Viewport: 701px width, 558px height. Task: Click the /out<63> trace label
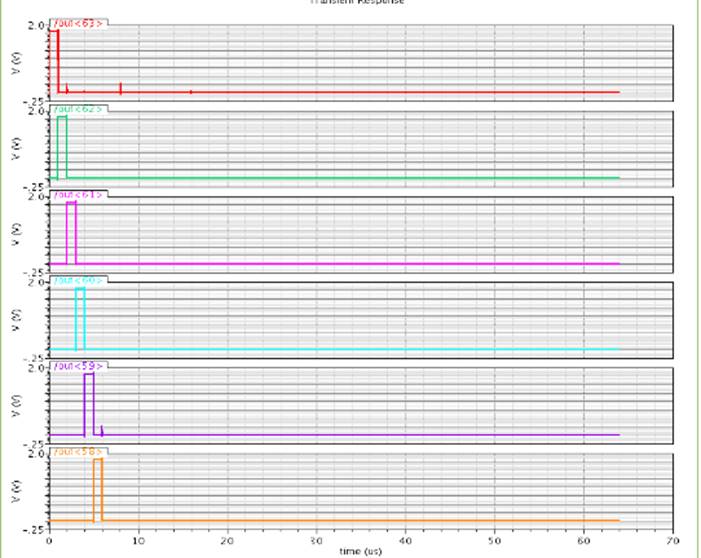78,22
